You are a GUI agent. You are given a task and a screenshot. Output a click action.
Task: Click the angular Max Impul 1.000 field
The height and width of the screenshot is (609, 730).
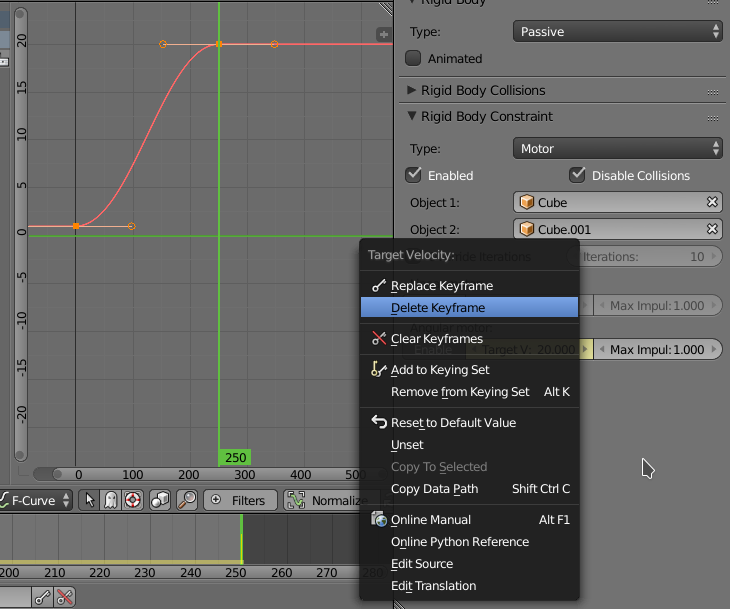[657, 349]
